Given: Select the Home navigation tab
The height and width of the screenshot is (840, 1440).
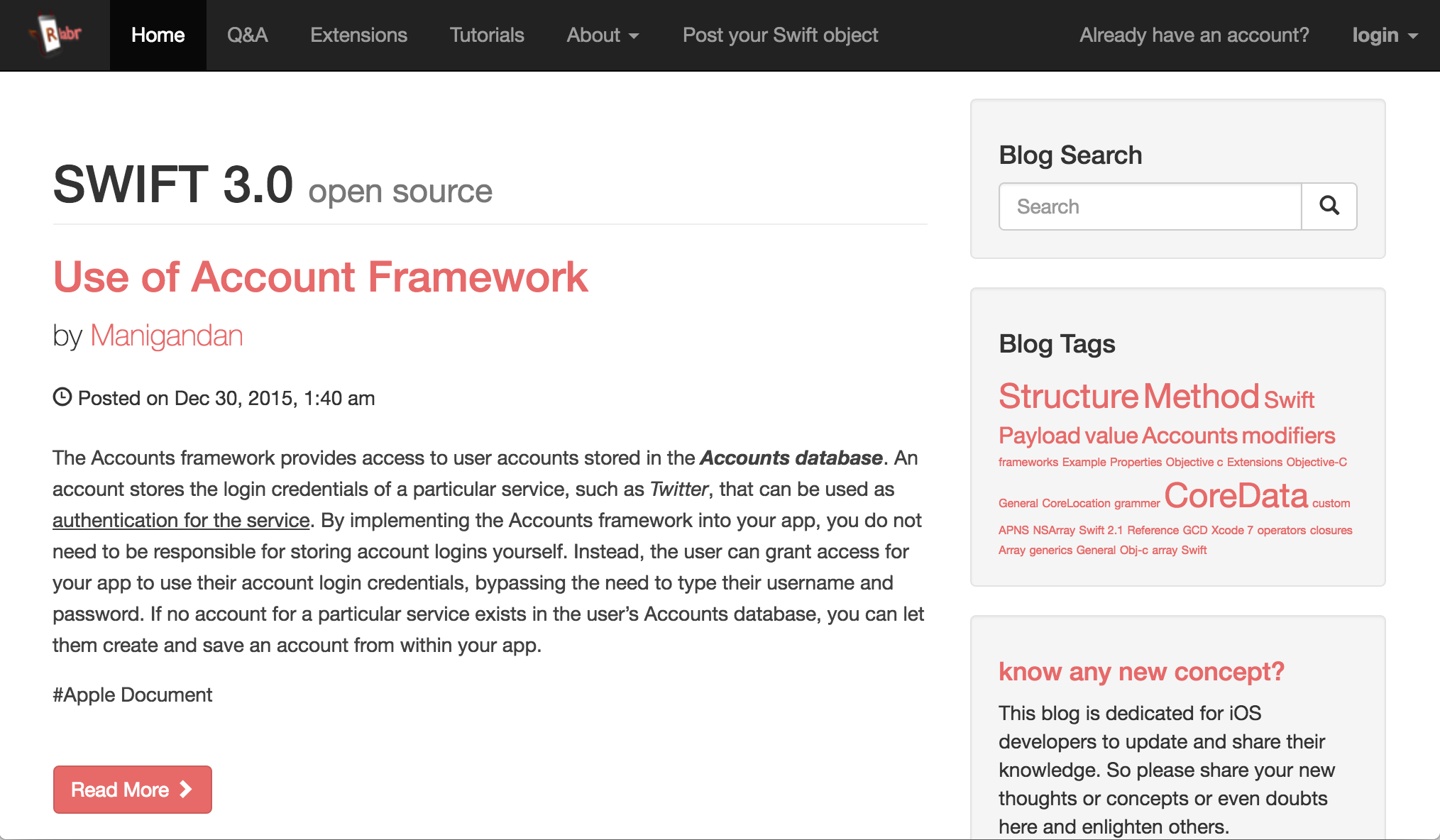Looking at the screenshot, I should click(x=158, y=35).
